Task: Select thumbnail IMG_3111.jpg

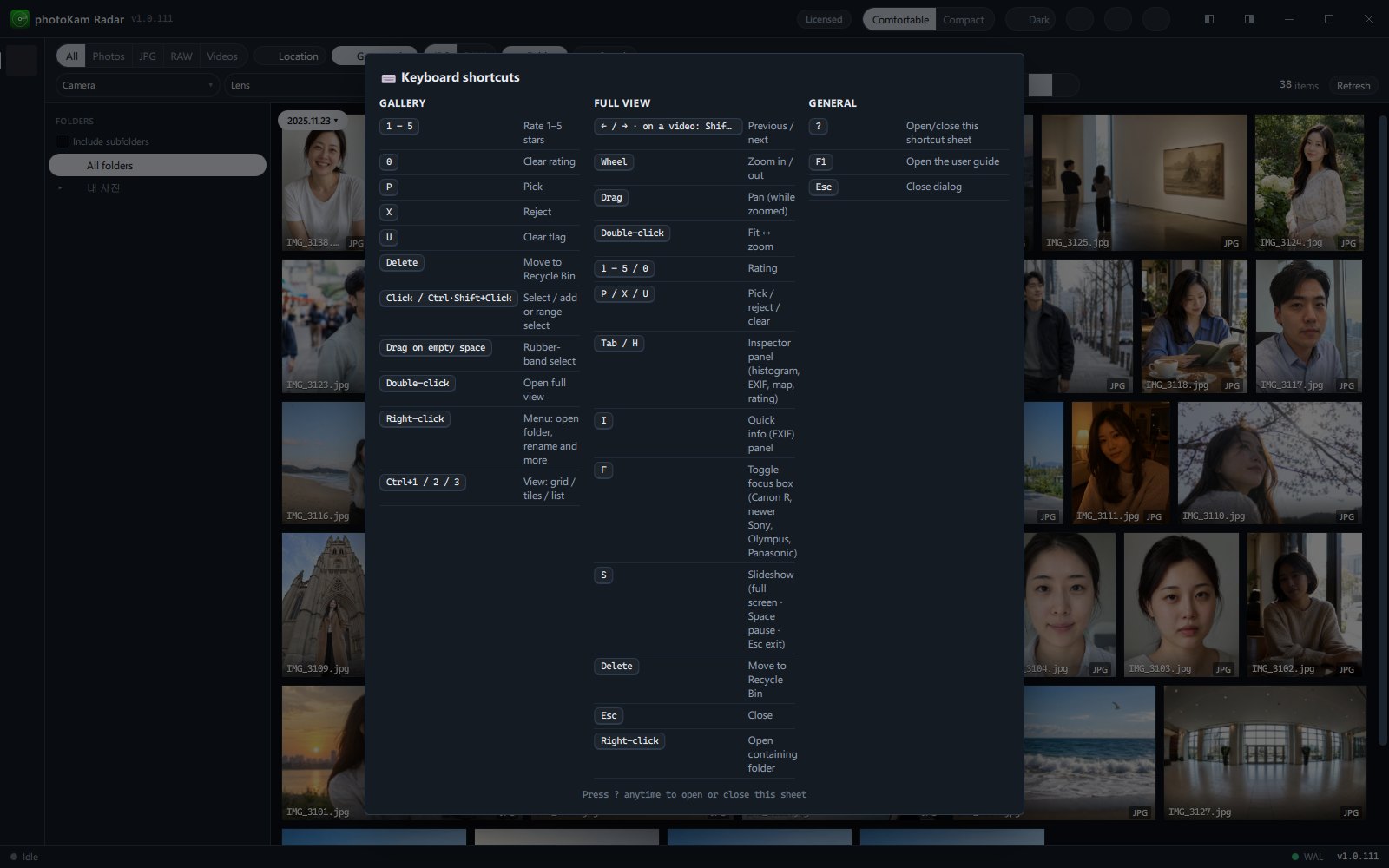Action: tap(1121, 463)
